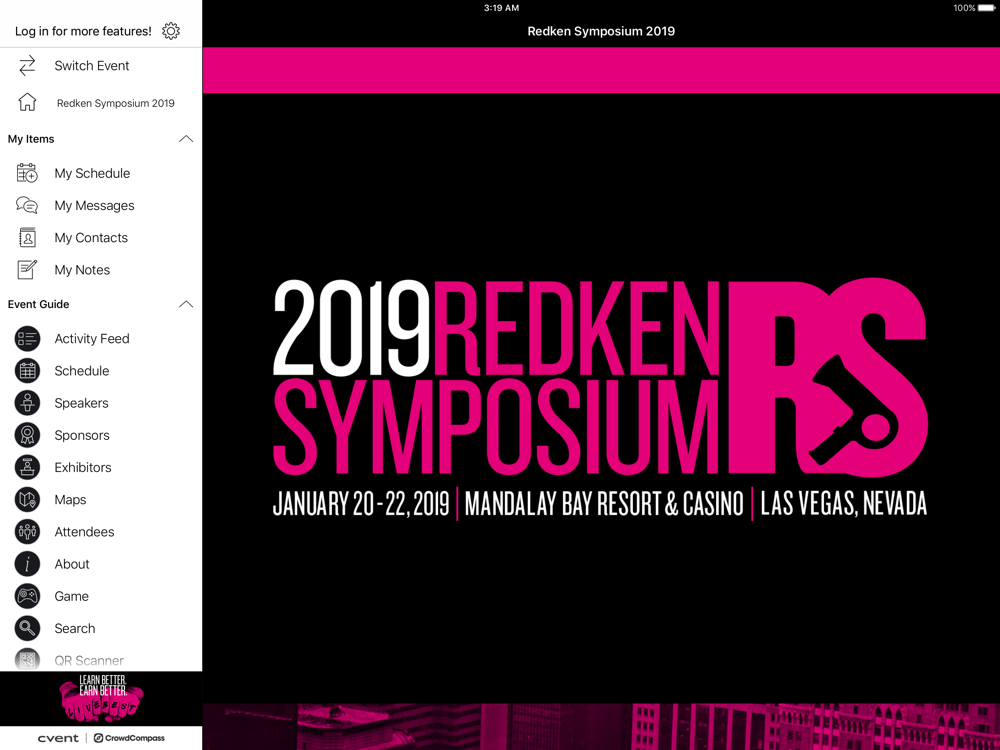Open the Game controller icon
This screenshot has width=1000, height=750.
(27, 596)
